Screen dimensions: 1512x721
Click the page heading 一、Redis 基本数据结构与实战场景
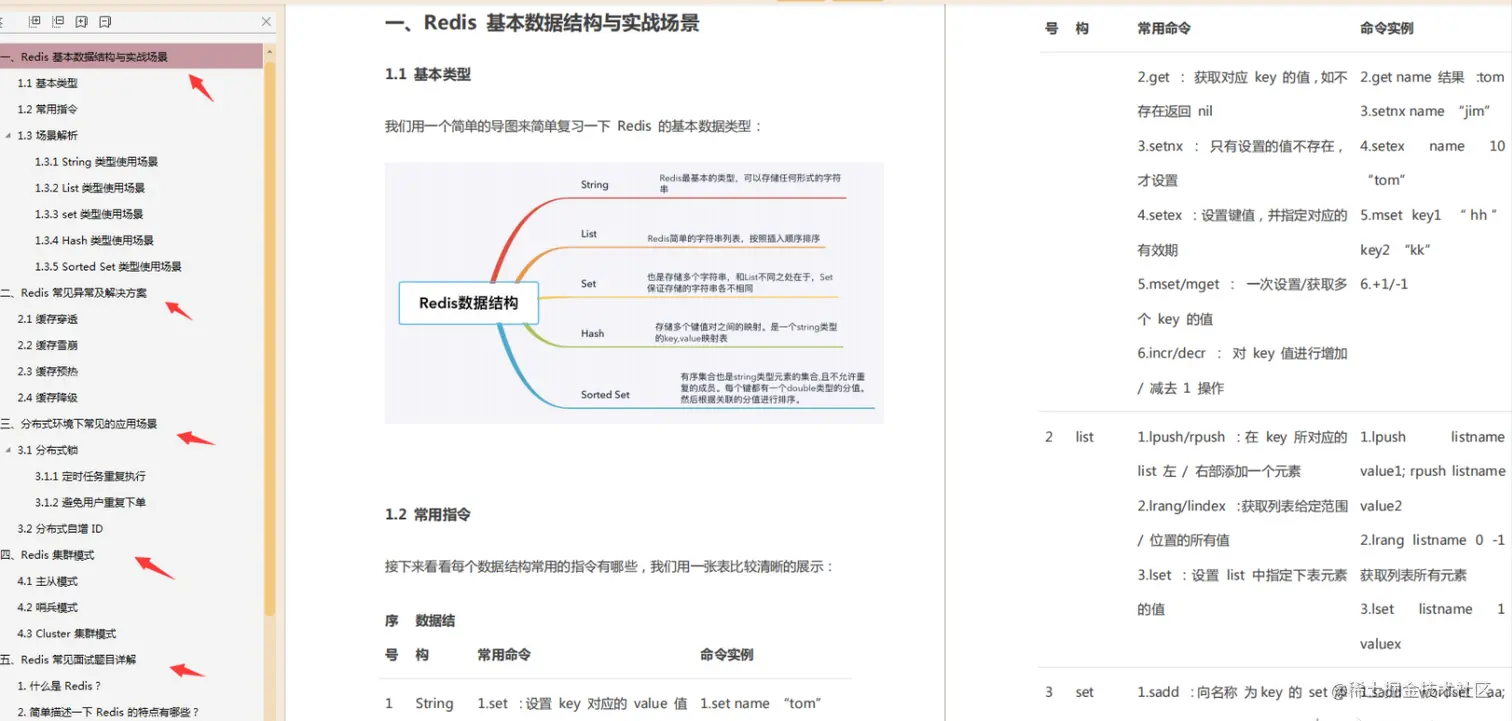point(541,24)
